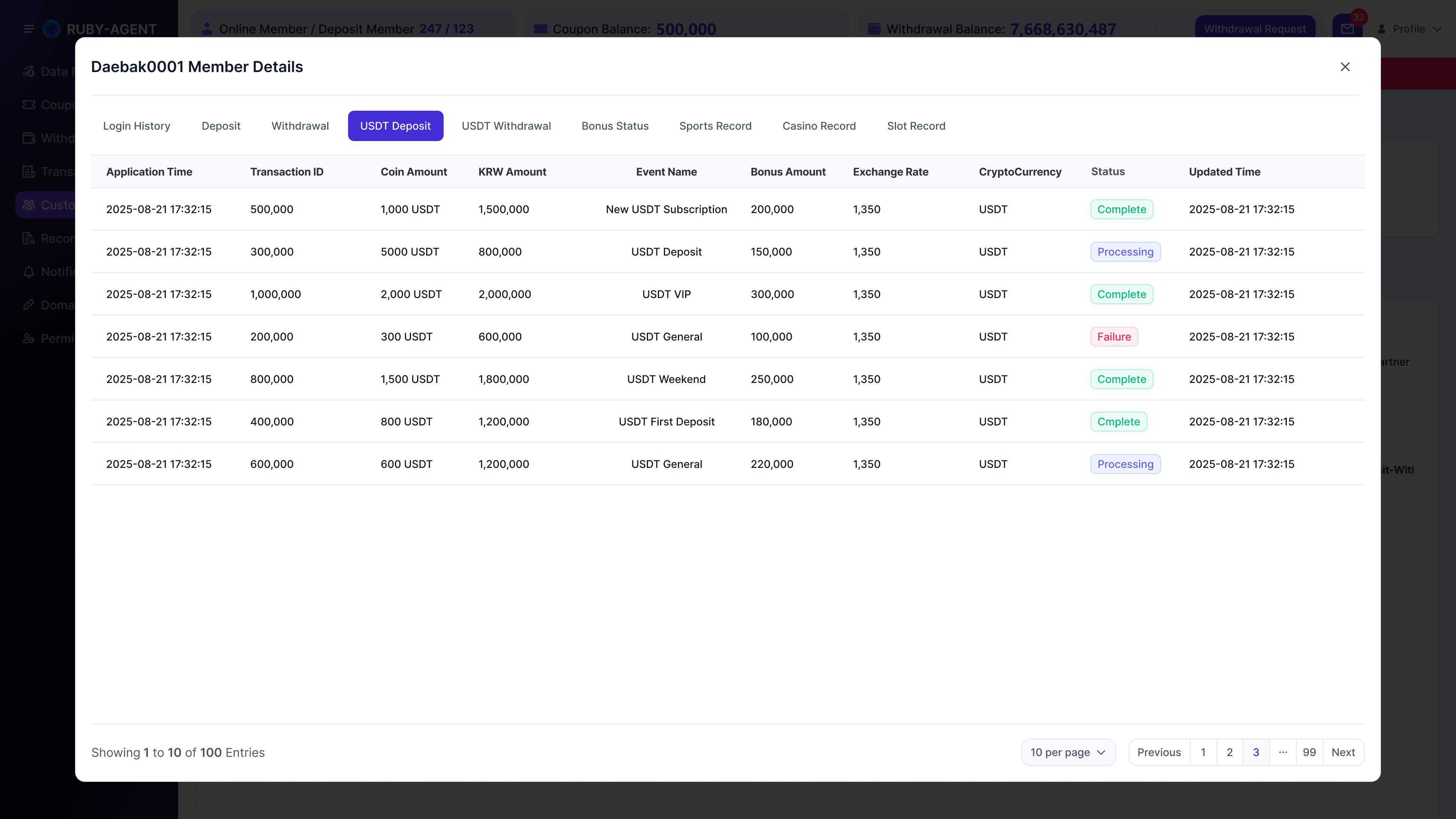Click bonus amount 300,000

(x=772, y=294)
